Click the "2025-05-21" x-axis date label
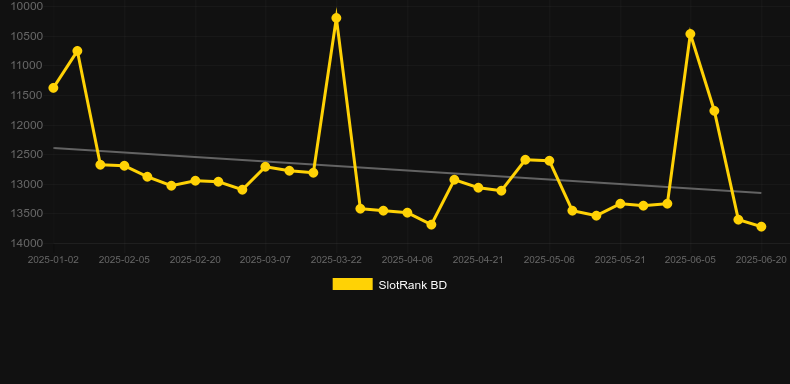 (620, 260)
